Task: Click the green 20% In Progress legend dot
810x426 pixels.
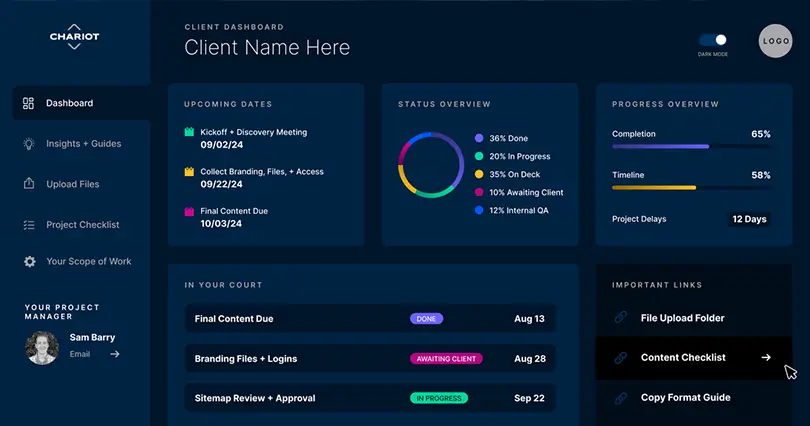Action: coord(479,156)
